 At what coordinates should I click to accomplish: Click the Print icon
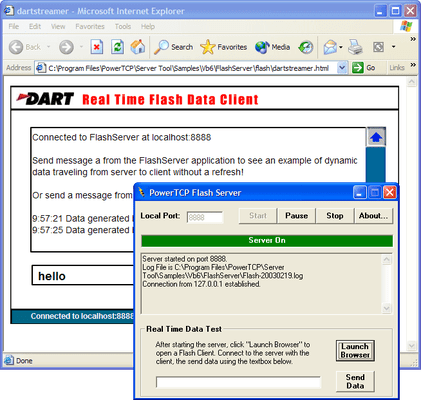(355, 47)
